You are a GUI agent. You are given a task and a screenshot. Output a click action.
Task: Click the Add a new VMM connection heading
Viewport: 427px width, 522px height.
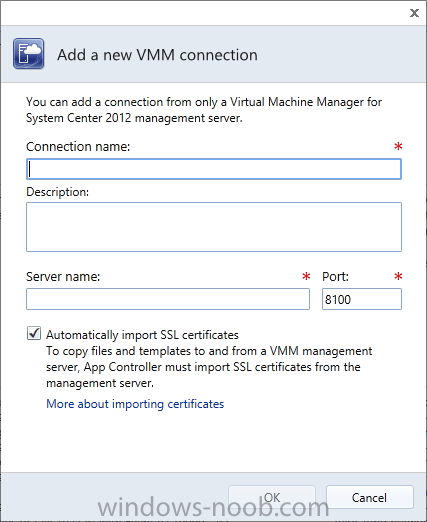(x=157, y=55)
